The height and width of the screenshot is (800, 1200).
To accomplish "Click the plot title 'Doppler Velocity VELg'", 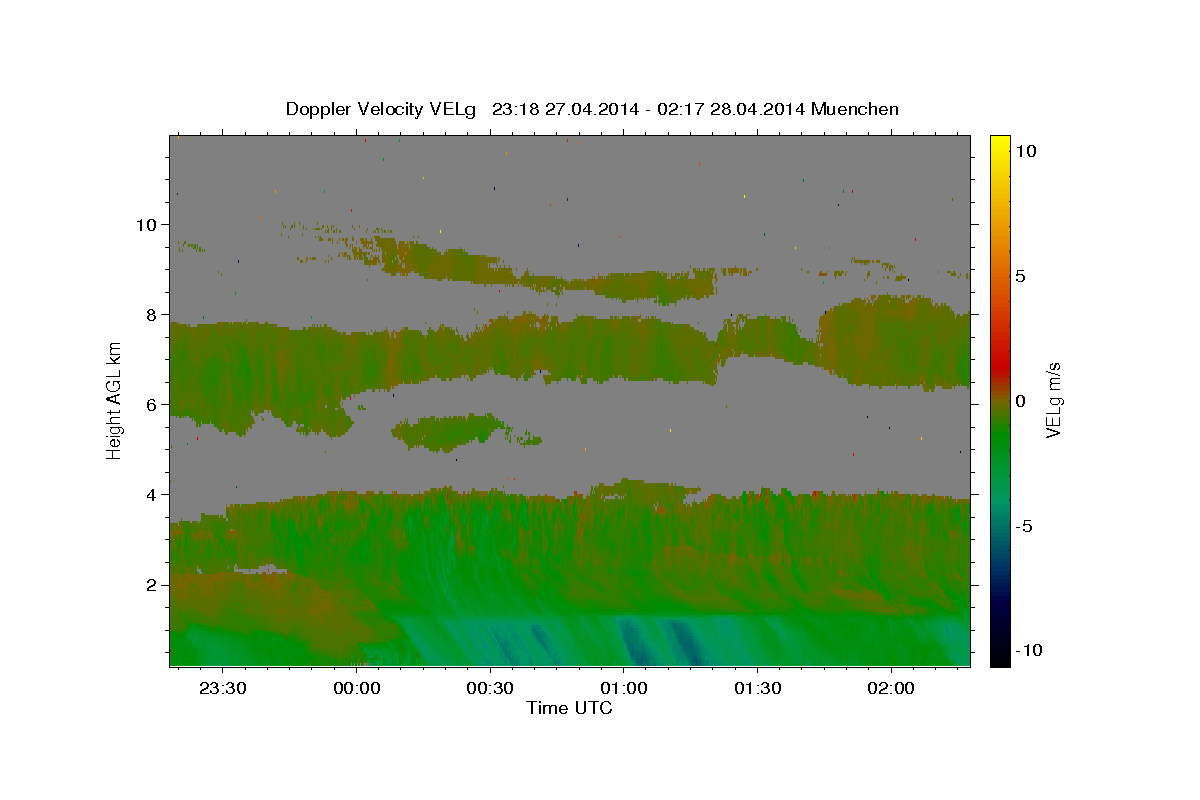I will pyautogui.click(x=381, y=109).
